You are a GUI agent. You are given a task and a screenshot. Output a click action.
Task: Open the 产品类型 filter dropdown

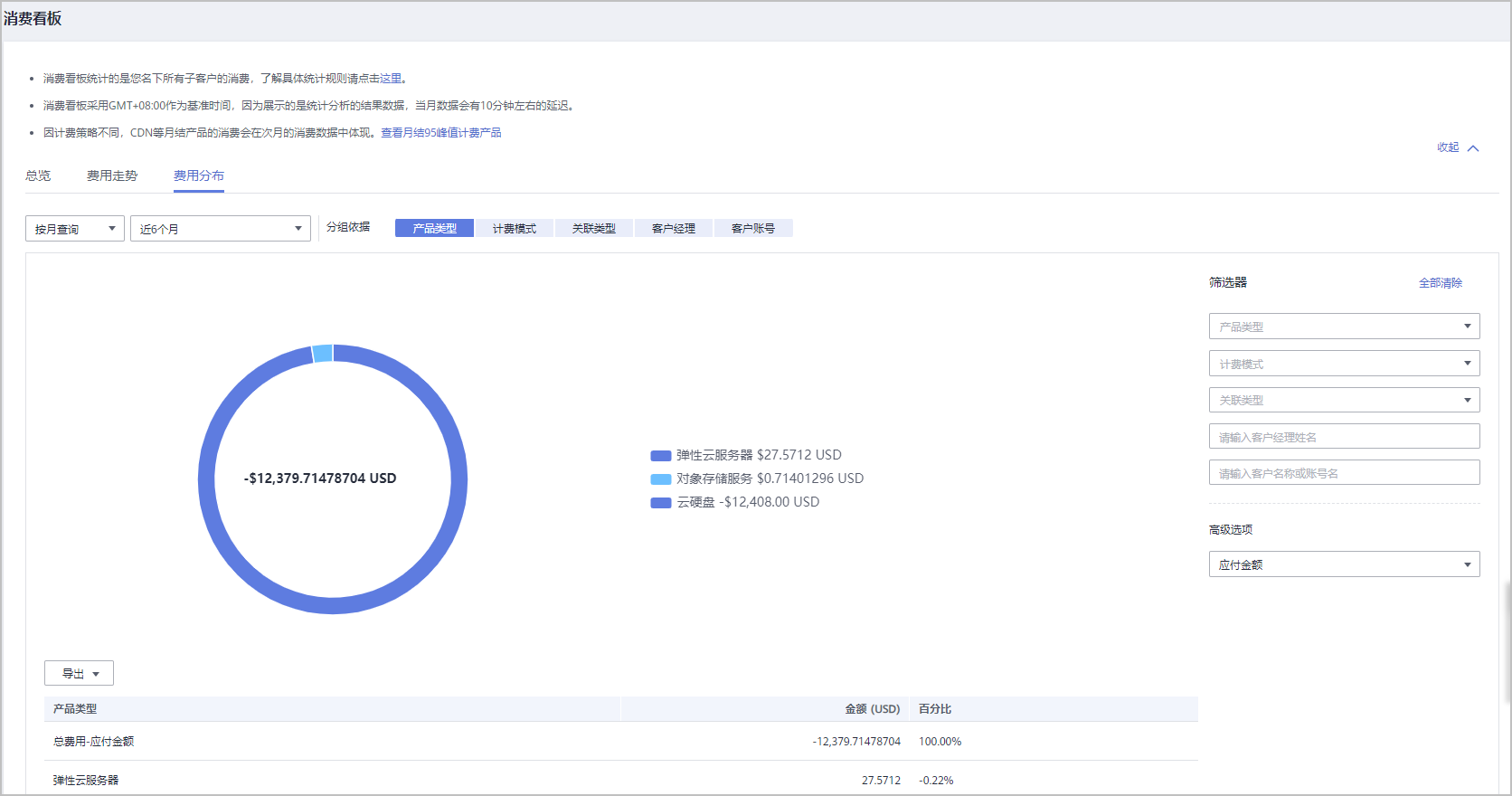(x=1343, y=327)
